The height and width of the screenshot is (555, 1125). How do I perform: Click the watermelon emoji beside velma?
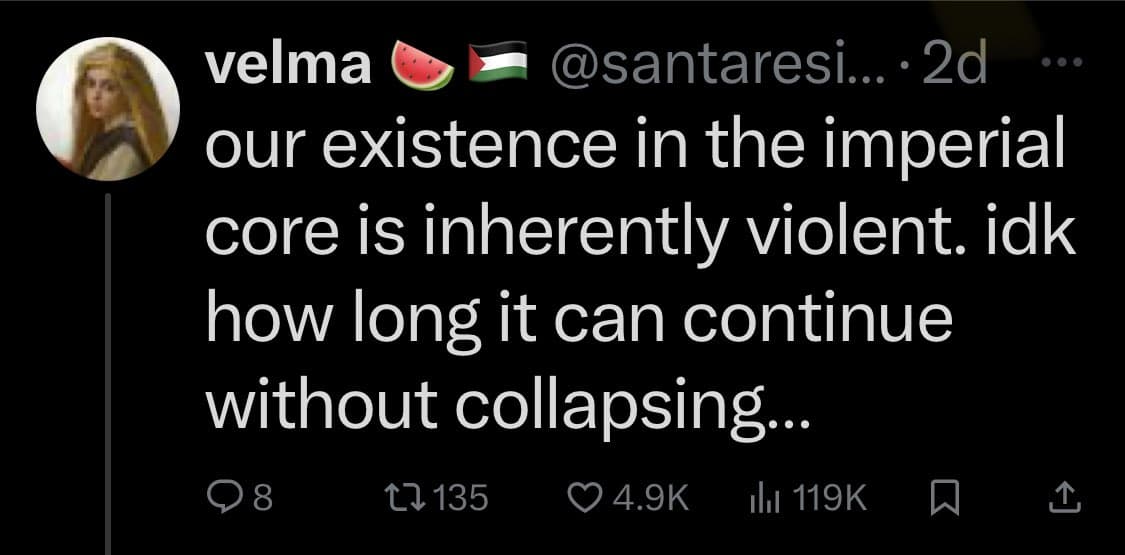tap(416, 68)
